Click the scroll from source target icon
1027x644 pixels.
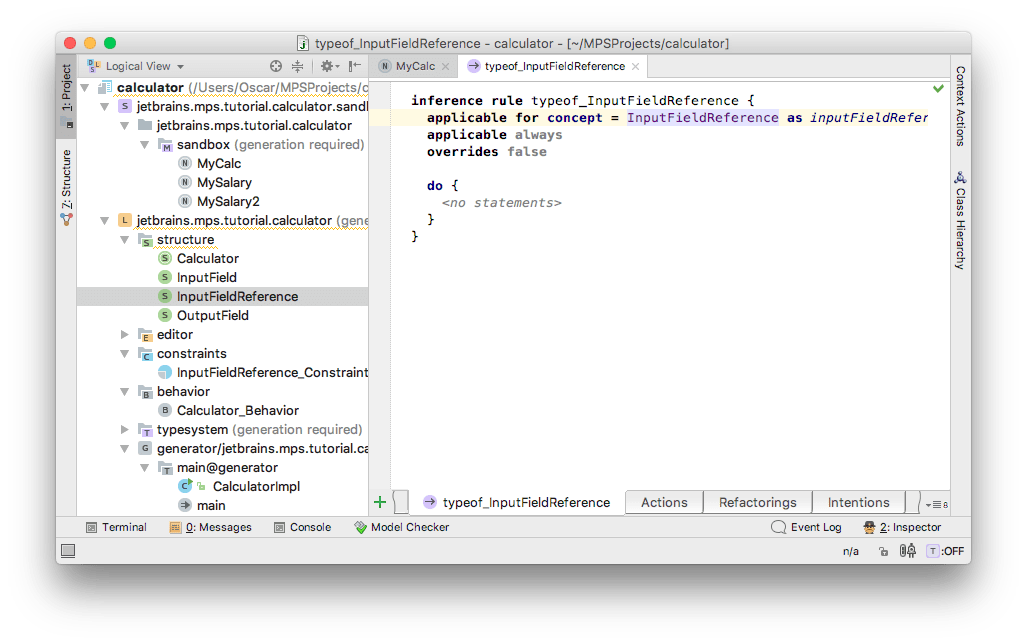coord(276,66)
